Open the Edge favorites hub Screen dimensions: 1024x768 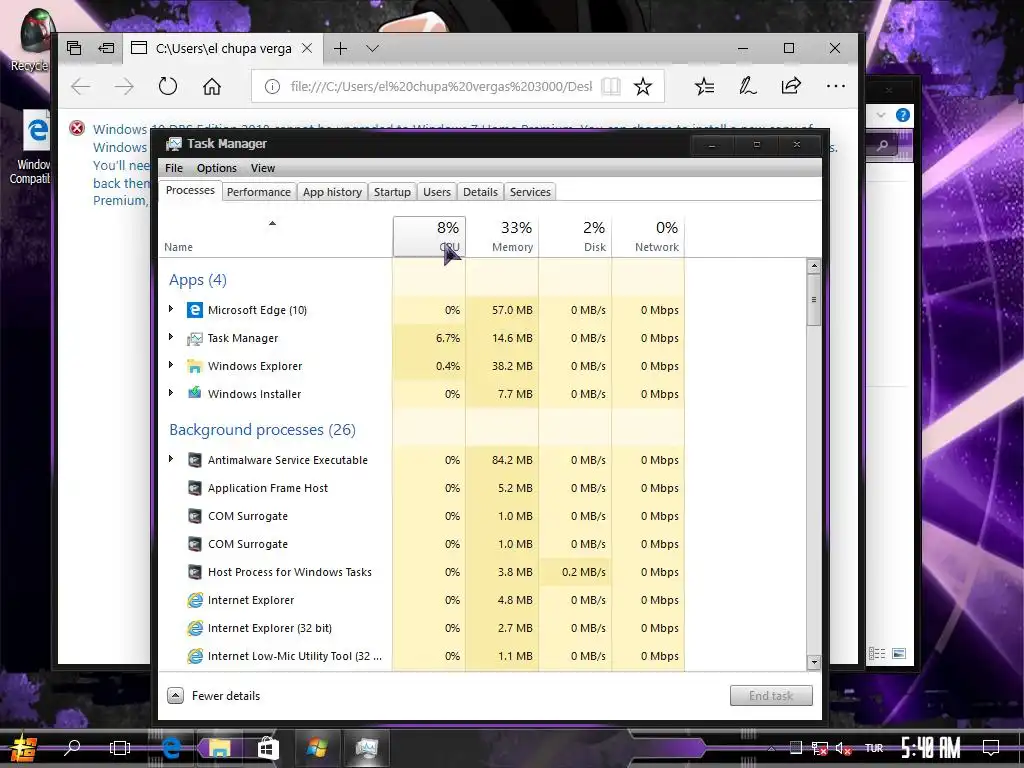[x=704, y=86]
